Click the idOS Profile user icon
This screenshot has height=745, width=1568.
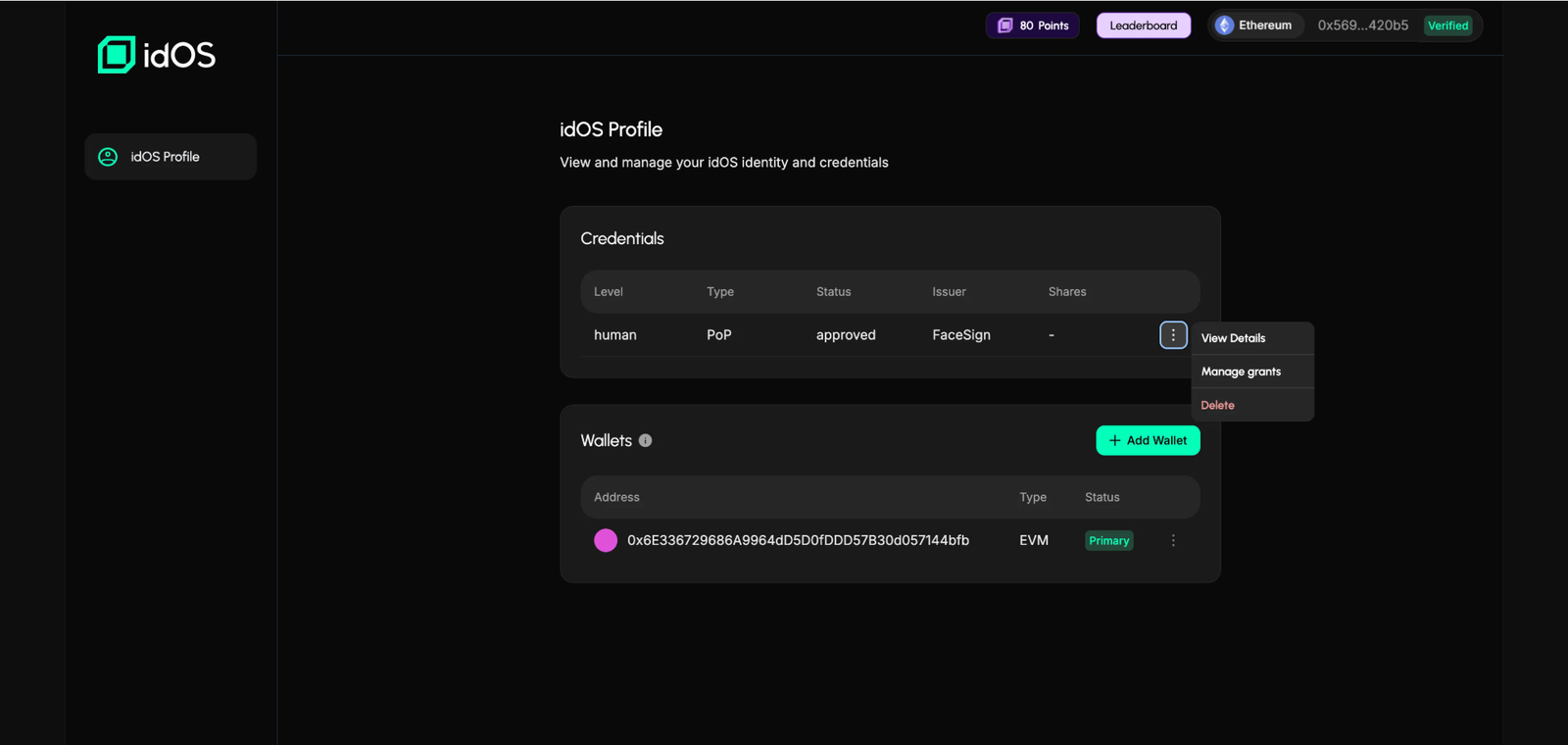(x=108, y=157)
